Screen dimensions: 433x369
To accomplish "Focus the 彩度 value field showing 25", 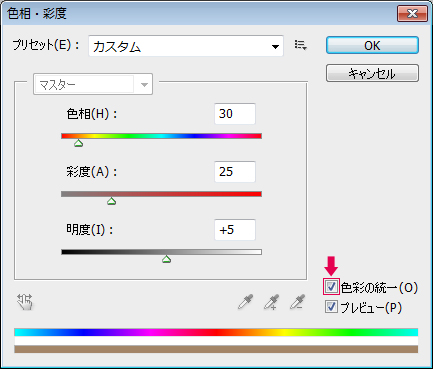I will point(235,172).
